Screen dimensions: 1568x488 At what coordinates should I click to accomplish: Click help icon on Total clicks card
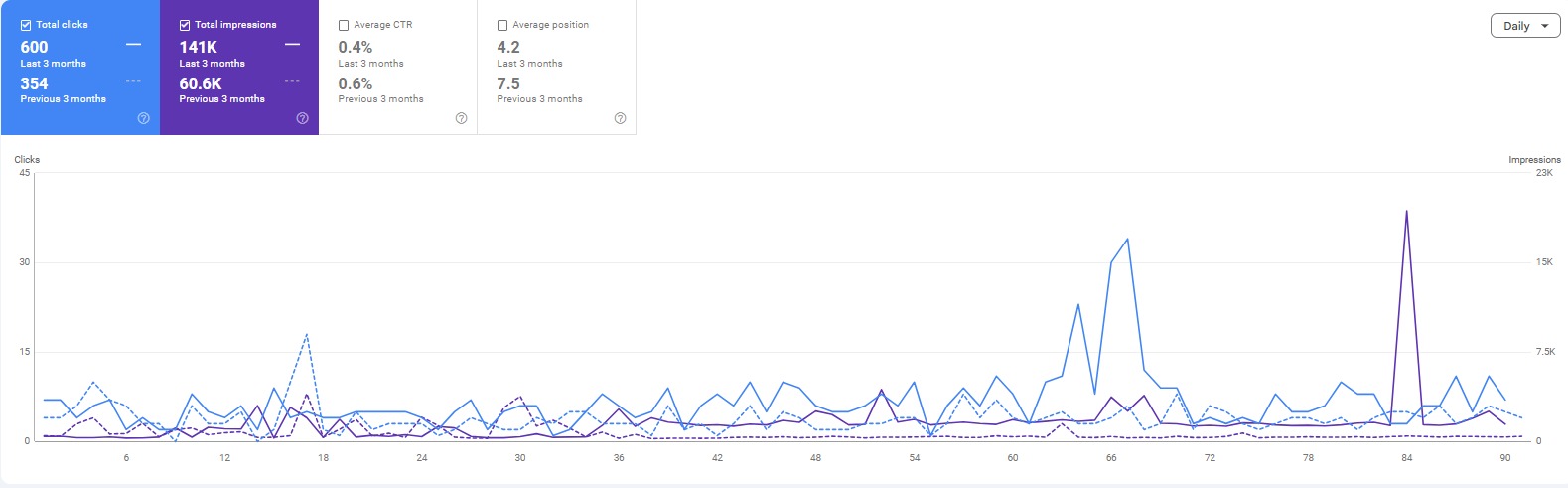[143, 118]
